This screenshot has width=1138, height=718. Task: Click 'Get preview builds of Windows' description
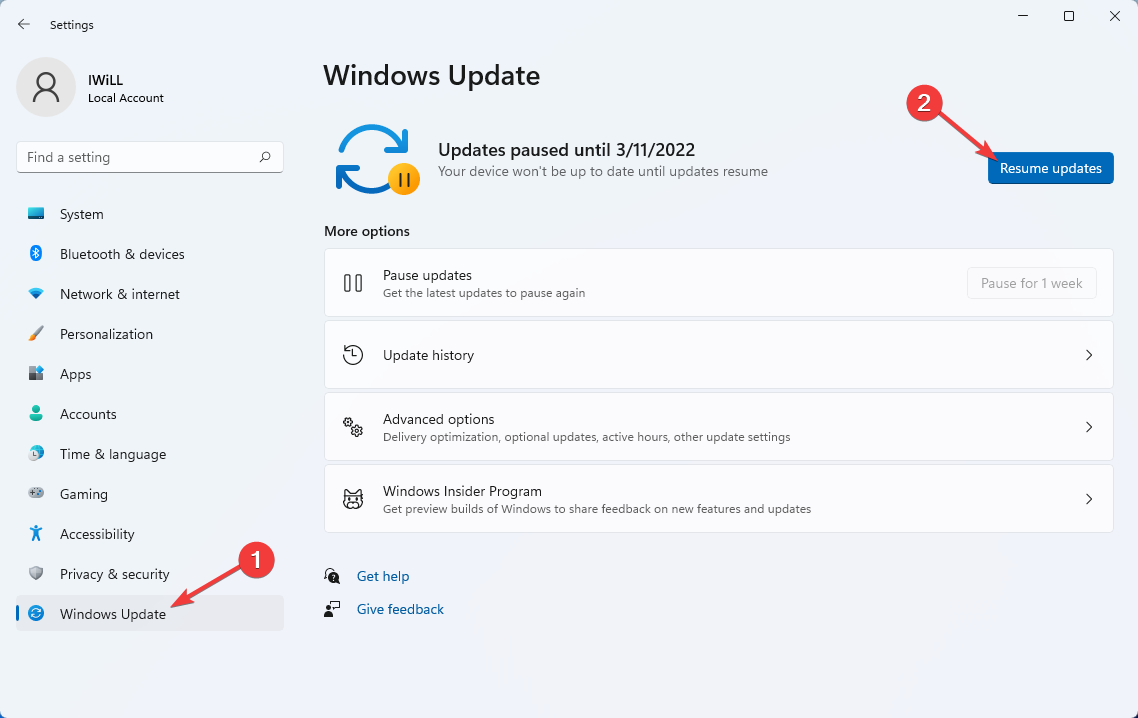[597, 509]
